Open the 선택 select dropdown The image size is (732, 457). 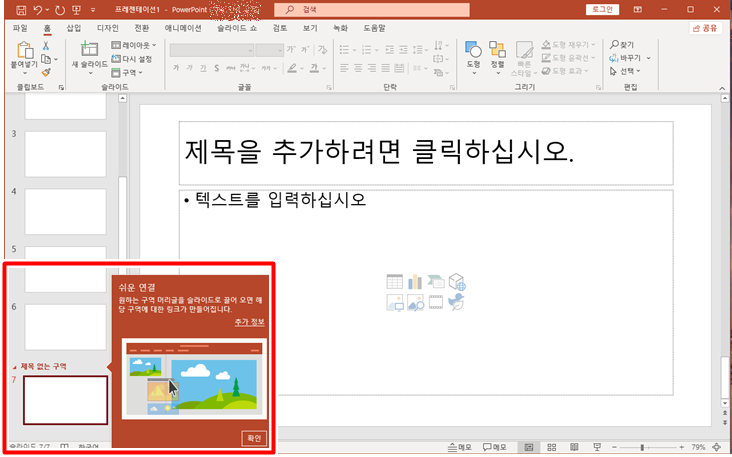point(626,71)
